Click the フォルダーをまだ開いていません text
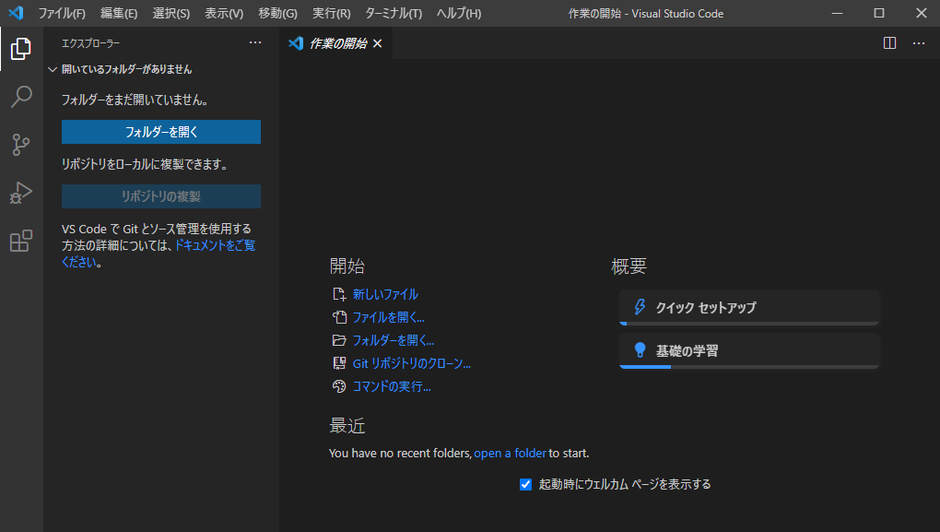The height and width of the screenshot is (532, 940). point(135,100)
